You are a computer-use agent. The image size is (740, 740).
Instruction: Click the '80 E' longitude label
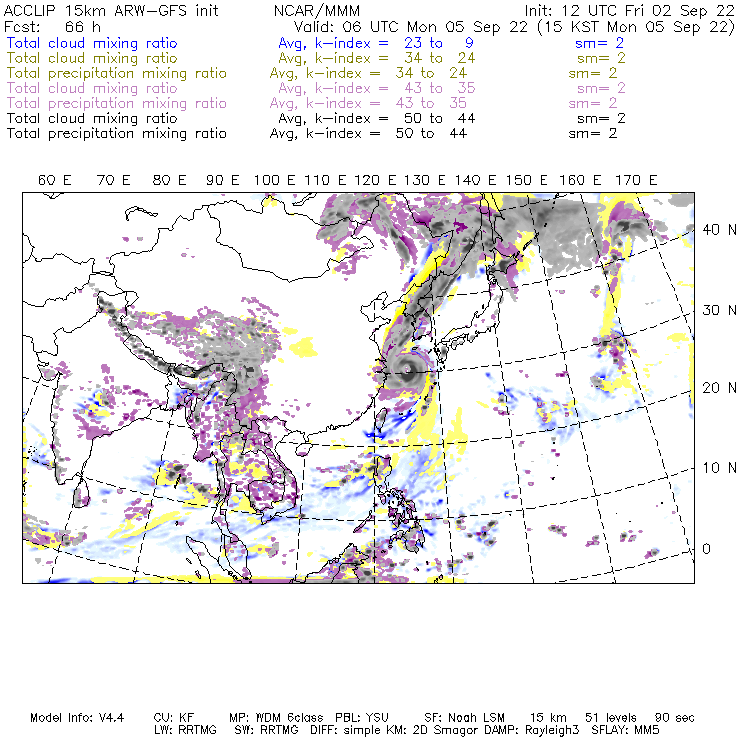point(169,180)
